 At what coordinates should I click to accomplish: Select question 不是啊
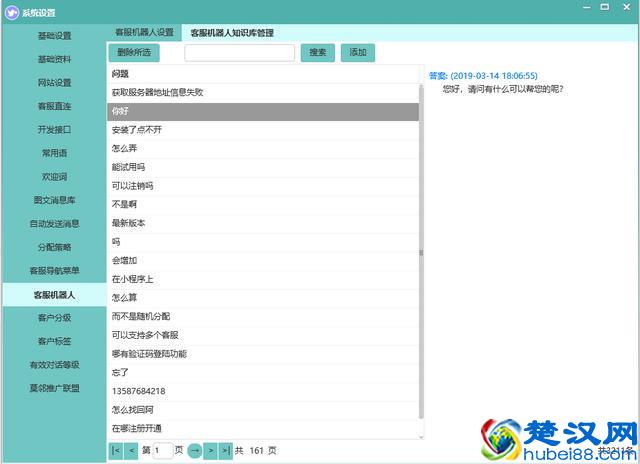tap(263, 204)
